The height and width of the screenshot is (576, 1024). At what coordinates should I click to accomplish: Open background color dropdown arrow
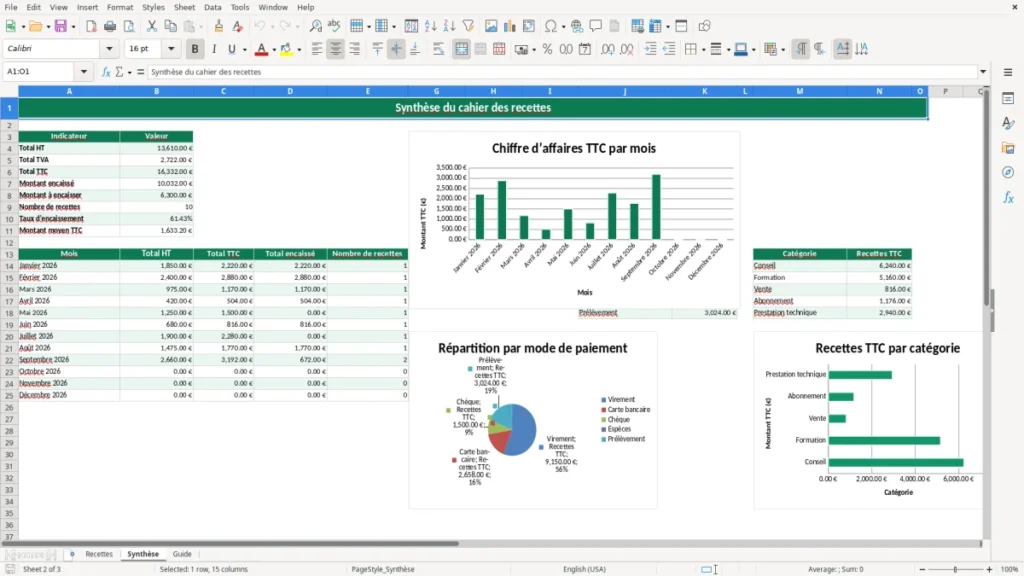(299, 50)
